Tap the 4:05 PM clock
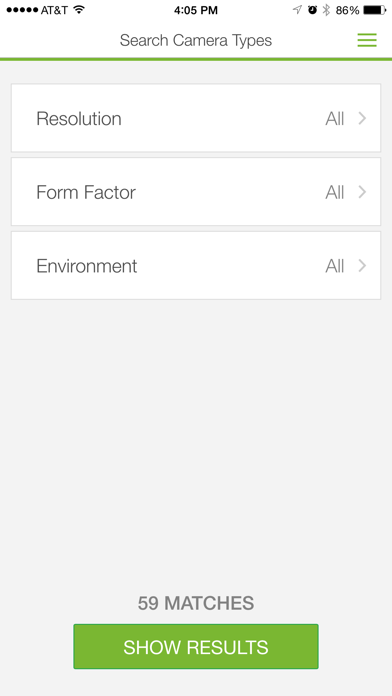 (x=196, y=10)
